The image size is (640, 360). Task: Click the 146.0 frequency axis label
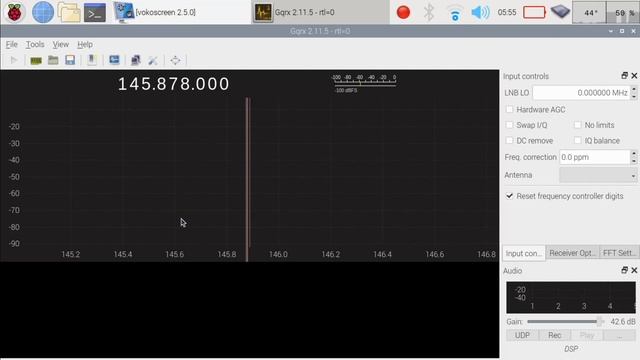[x=278, y=254]
